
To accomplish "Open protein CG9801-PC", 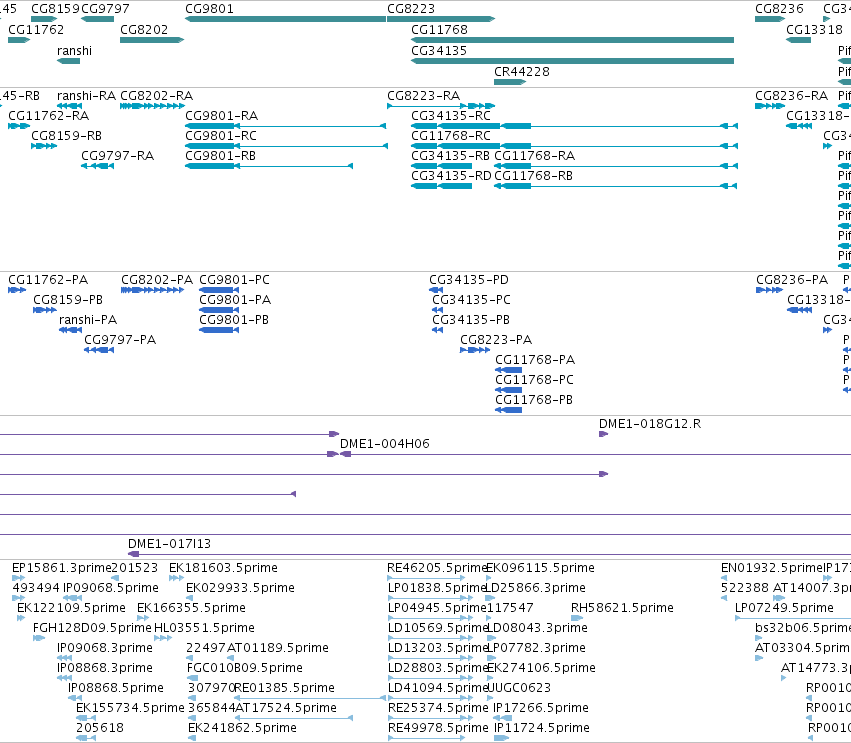I will (234, 280).
